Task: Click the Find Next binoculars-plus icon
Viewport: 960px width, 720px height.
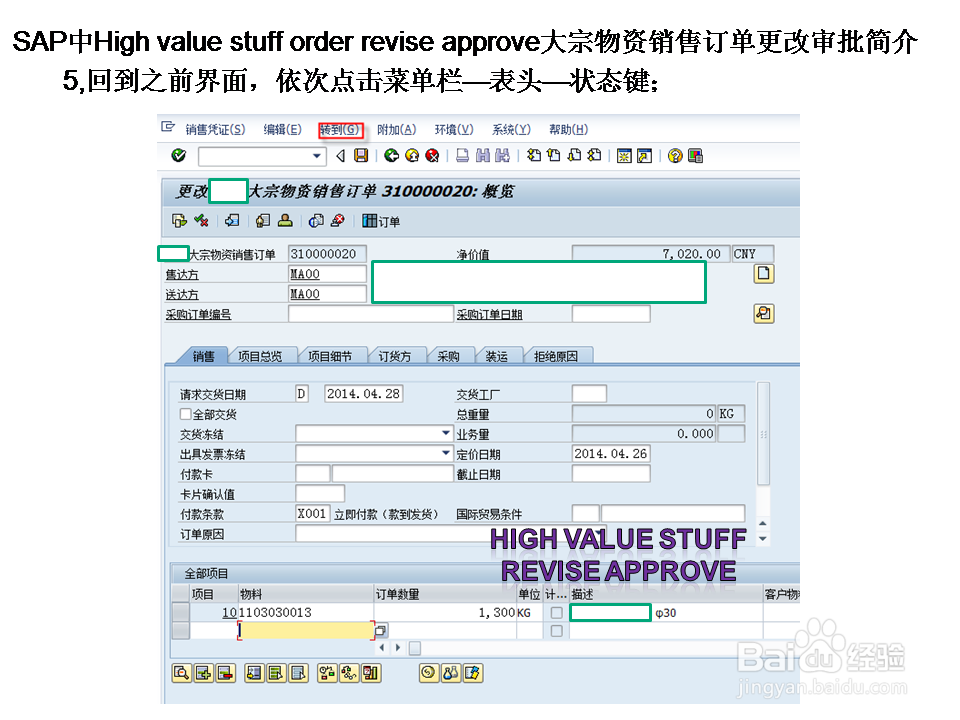Action: 503,156
